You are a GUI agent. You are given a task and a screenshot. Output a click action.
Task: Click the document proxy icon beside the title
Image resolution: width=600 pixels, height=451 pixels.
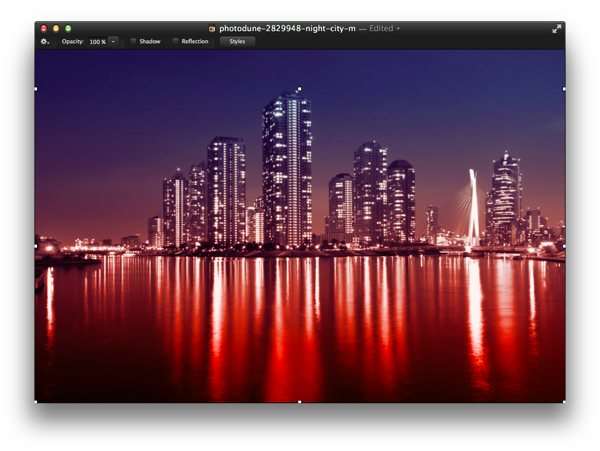pos(212,29)
